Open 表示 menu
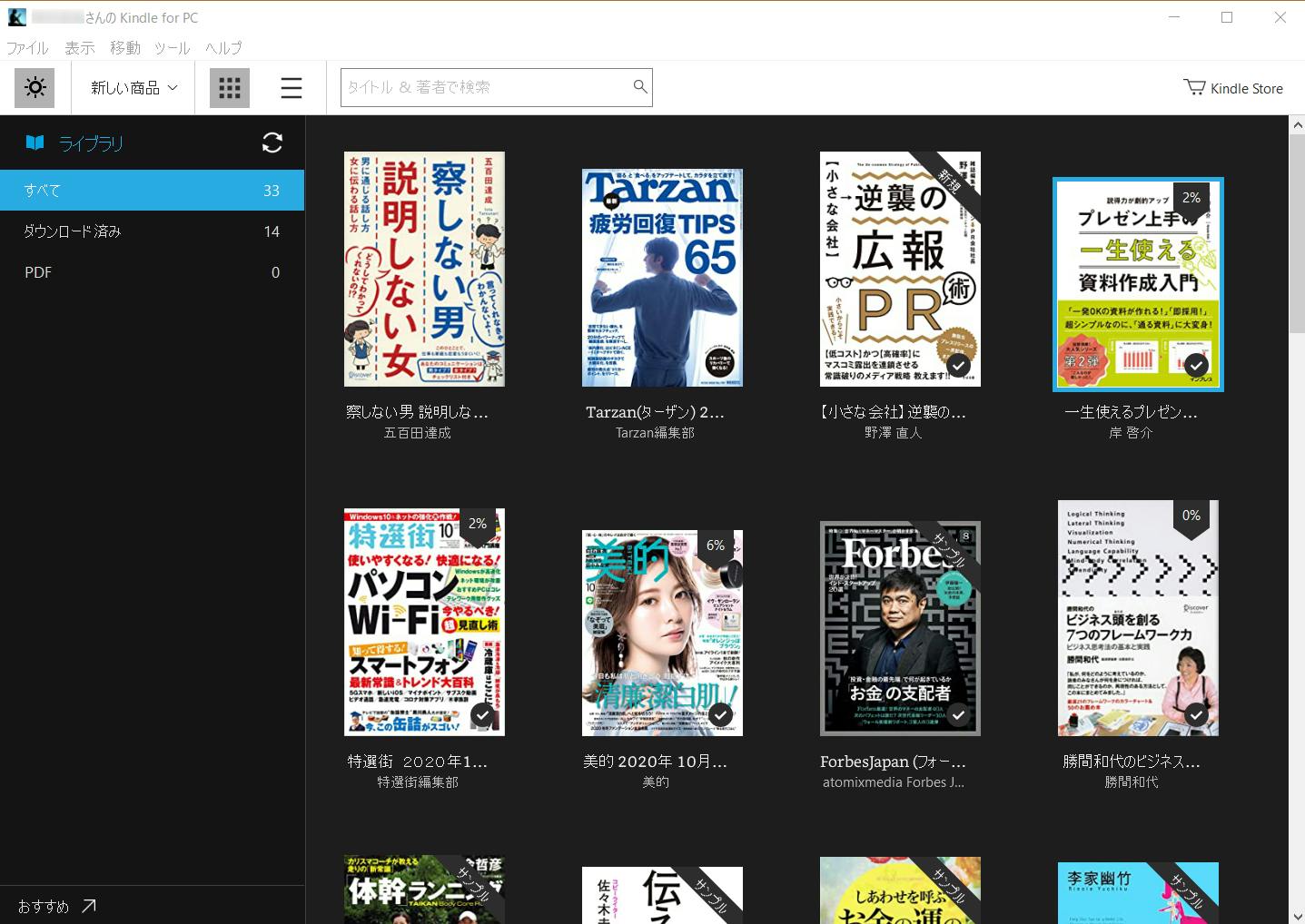 tap(80, 48)
